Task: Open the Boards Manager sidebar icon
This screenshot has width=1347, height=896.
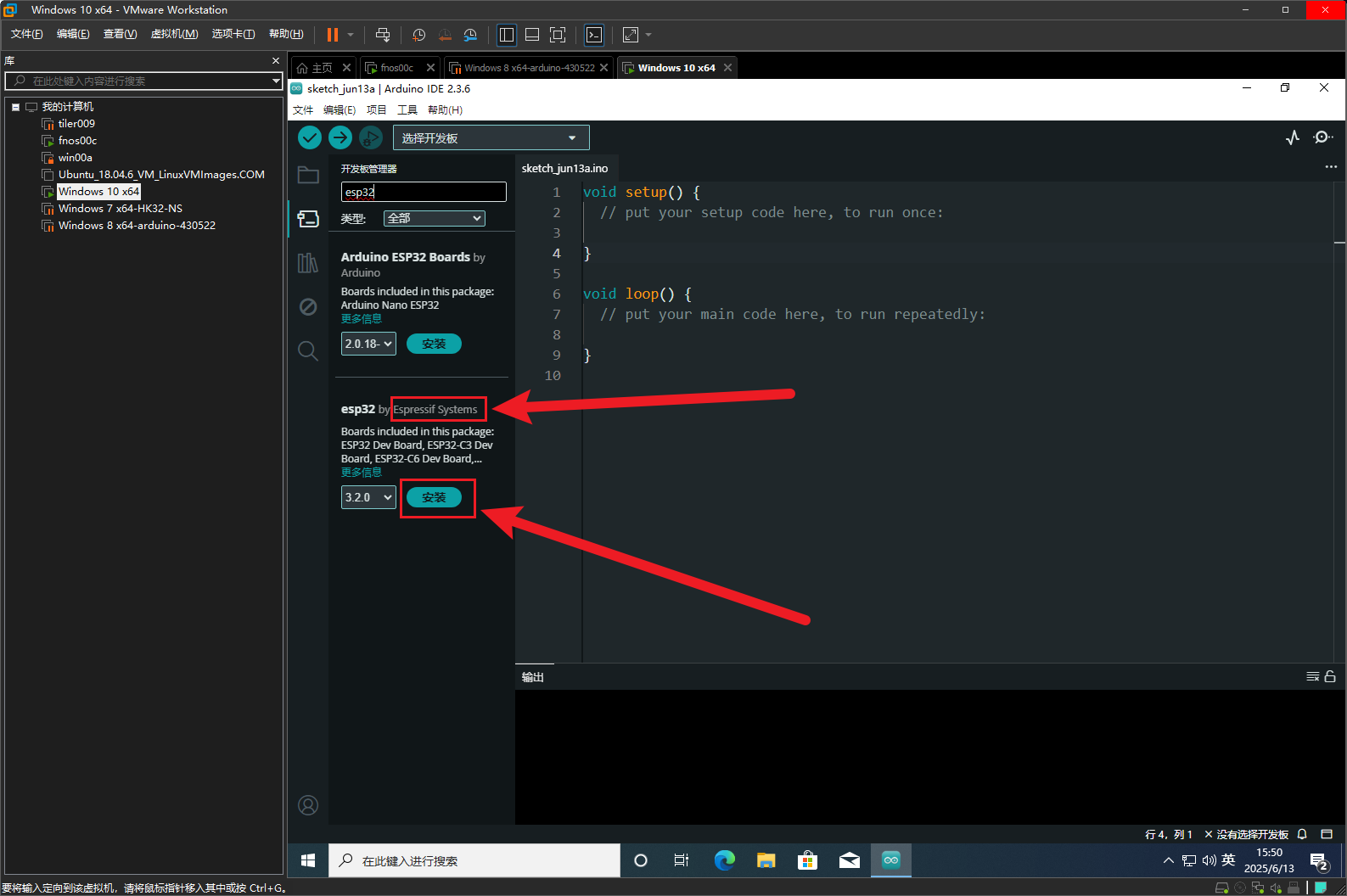Action: point(308,219)
